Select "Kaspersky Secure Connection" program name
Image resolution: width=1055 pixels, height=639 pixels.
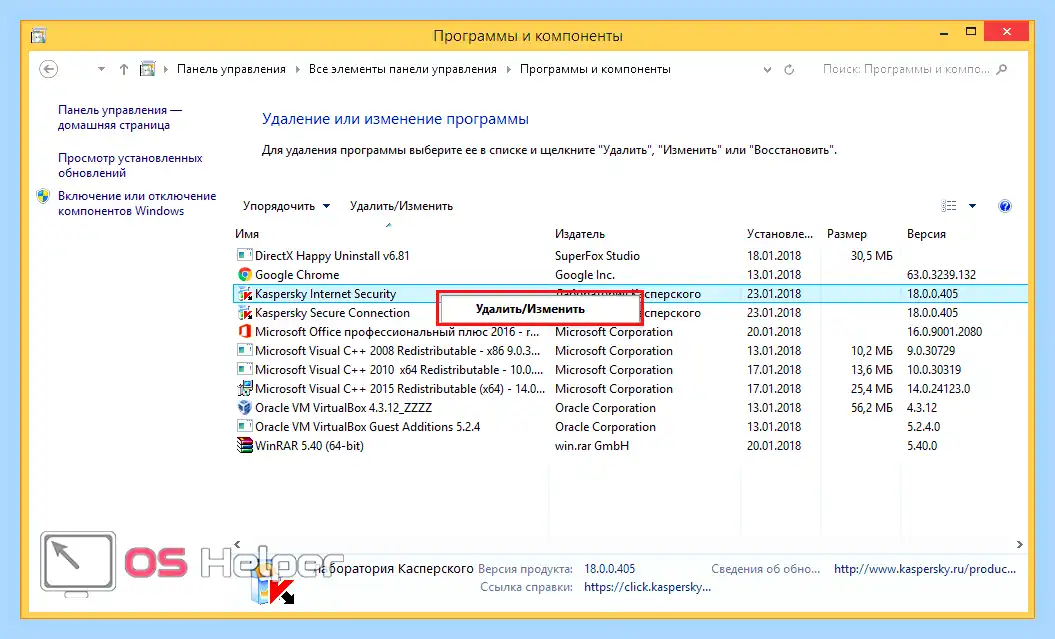(x=332, y=313)
